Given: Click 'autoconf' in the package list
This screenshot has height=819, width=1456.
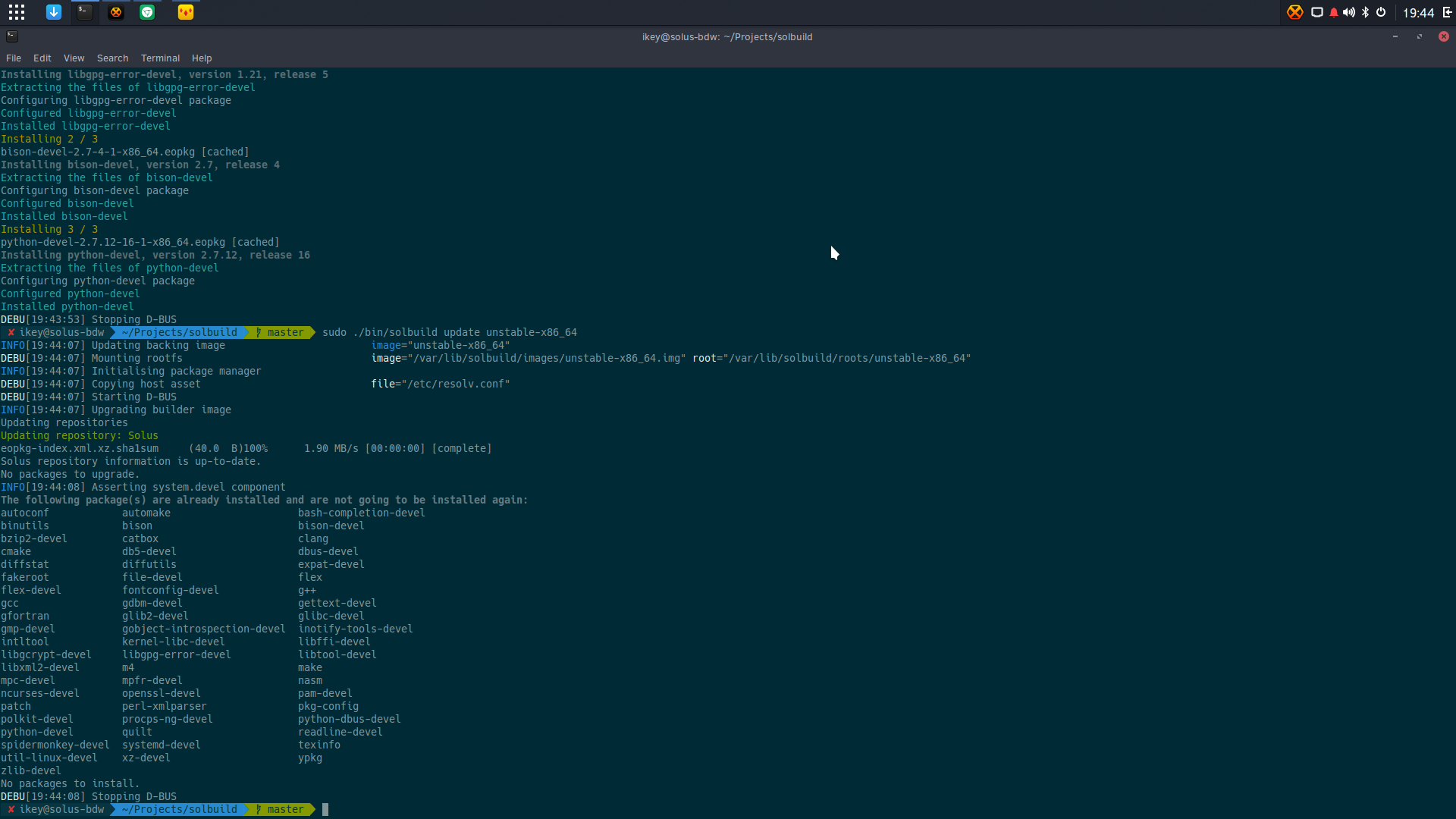Looking at the screenshot, I should 25,513.
